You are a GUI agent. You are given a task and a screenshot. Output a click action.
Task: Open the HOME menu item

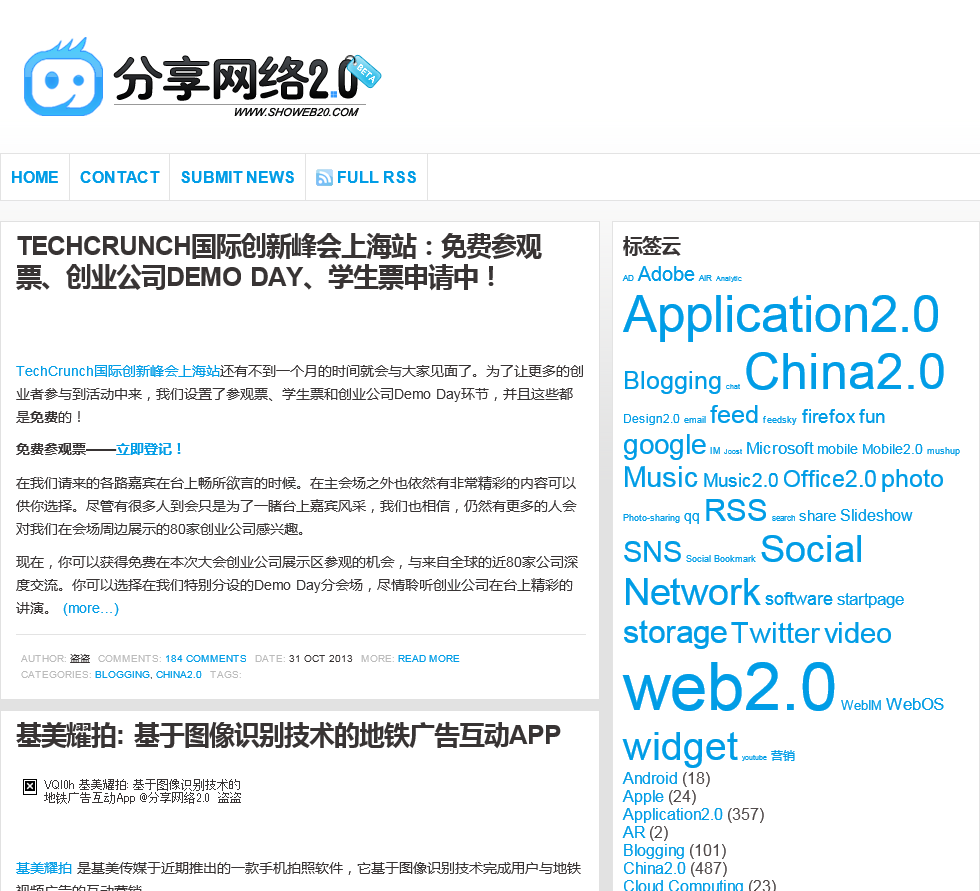pos(35,177)
